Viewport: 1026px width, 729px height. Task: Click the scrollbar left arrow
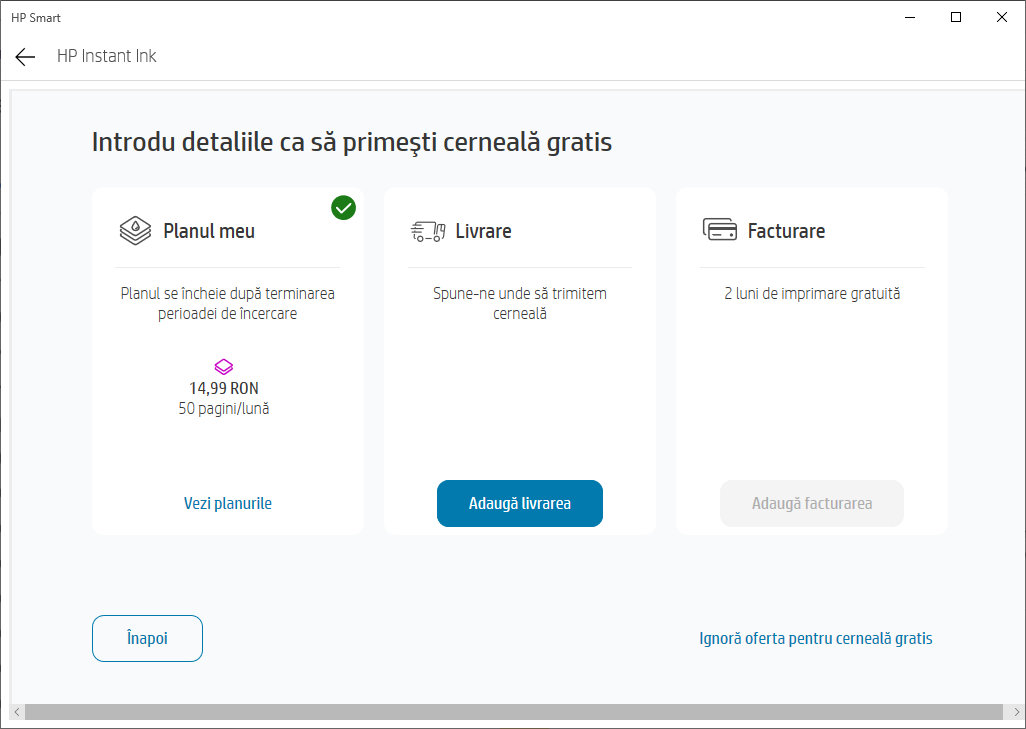pyautogui.click(x=17, y=712)
